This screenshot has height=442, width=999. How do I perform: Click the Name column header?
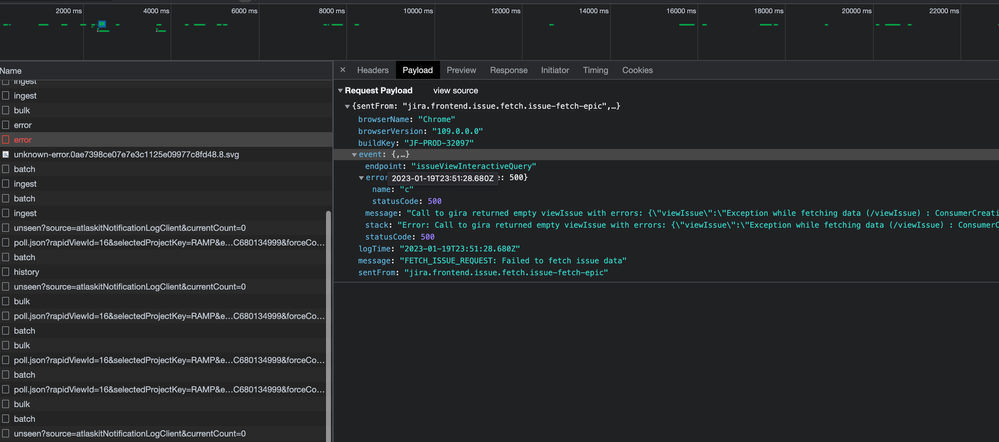pos(166,71)
